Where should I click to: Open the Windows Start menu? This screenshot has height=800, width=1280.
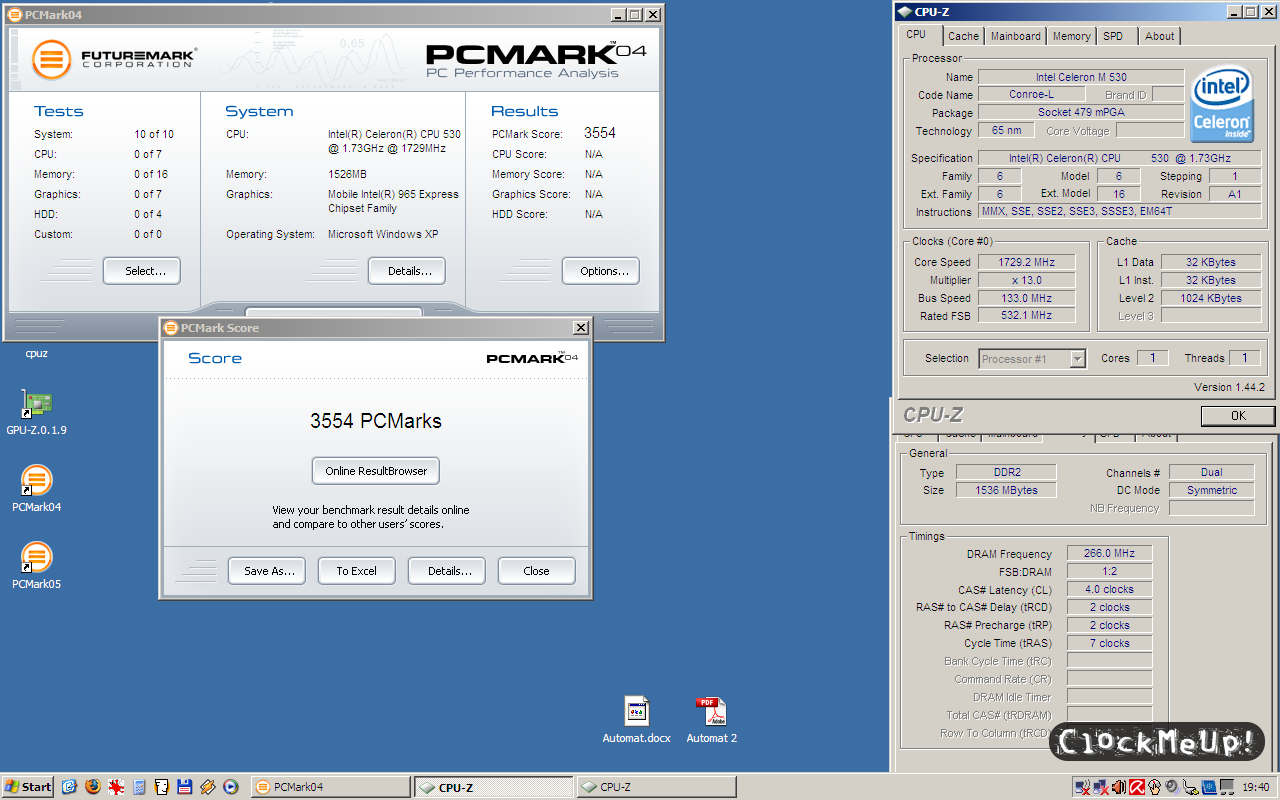pyautogui.click(x=28, y=787)
